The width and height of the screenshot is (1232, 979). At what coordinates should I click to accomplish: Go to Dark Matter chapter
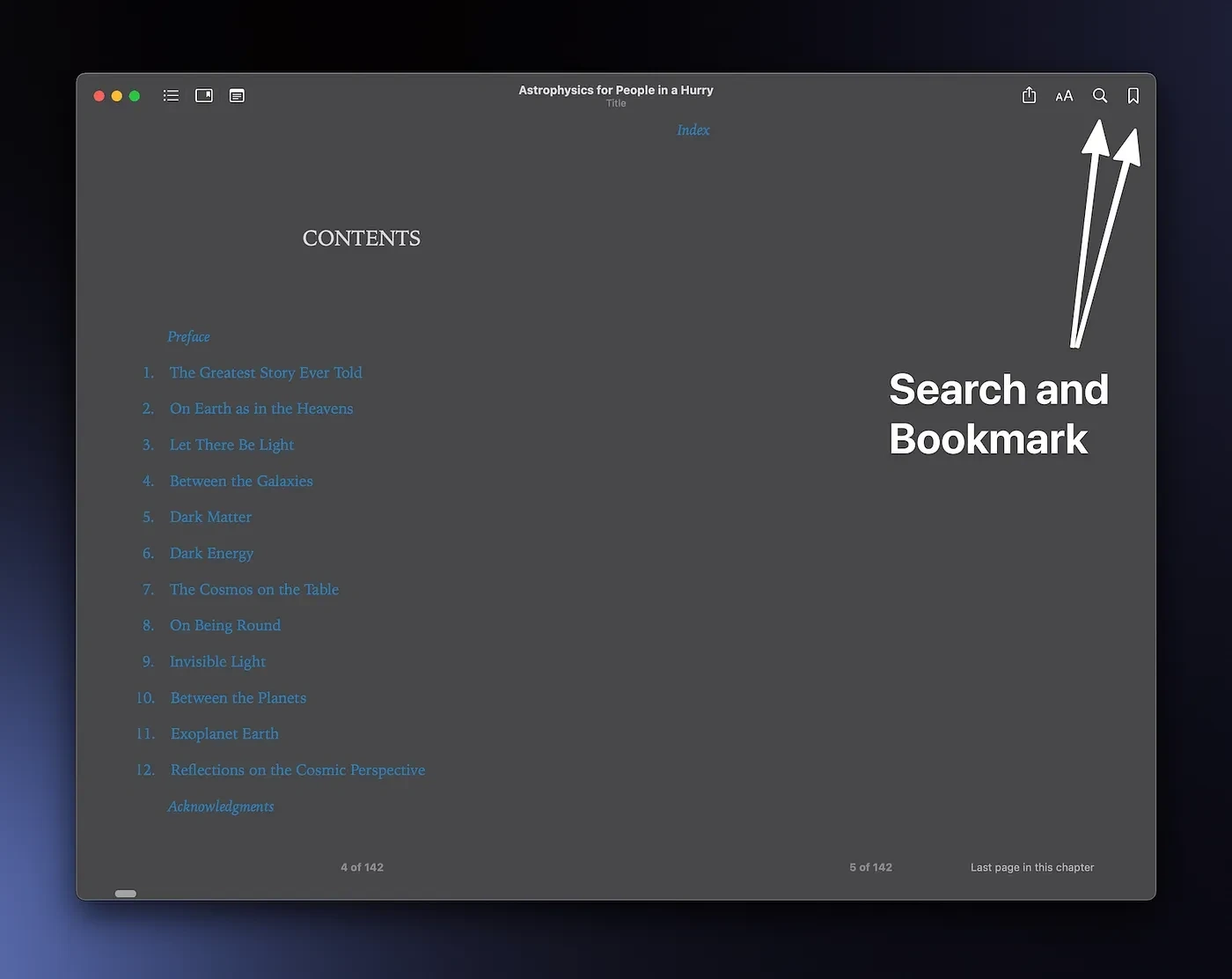pos(210,517)
